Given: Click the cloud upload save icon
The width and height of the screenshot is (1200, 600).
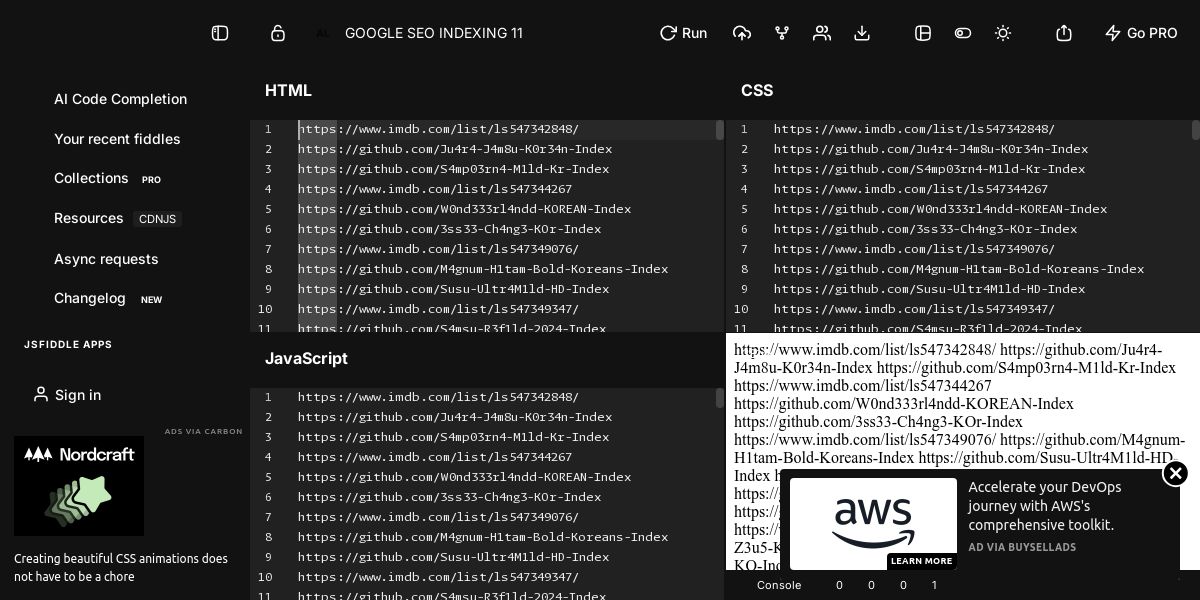Looking at the screenshot, I should point(742,33).
